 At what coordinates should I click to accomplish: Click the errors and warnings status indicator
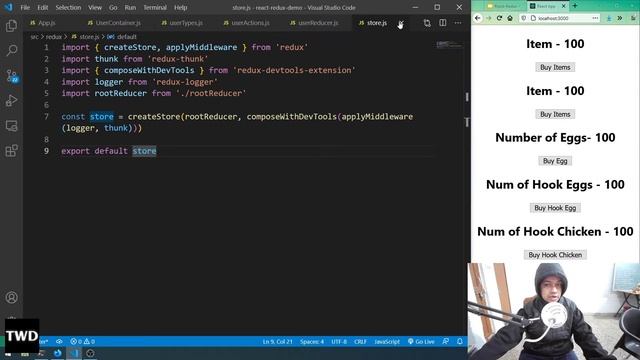coord(82,341)
